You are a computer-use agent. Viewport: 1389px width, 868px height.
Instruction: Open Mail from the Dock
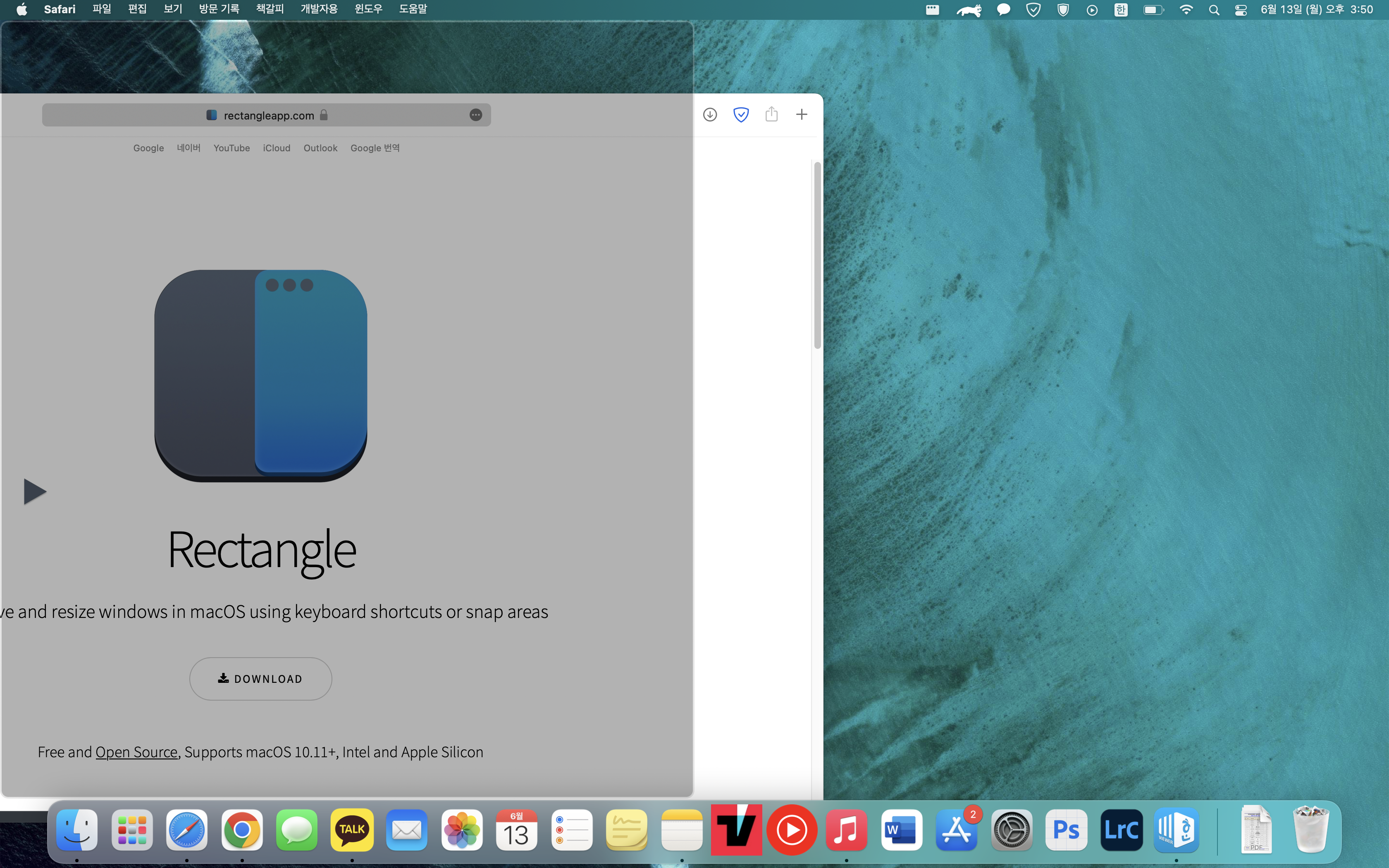(407, 830)
